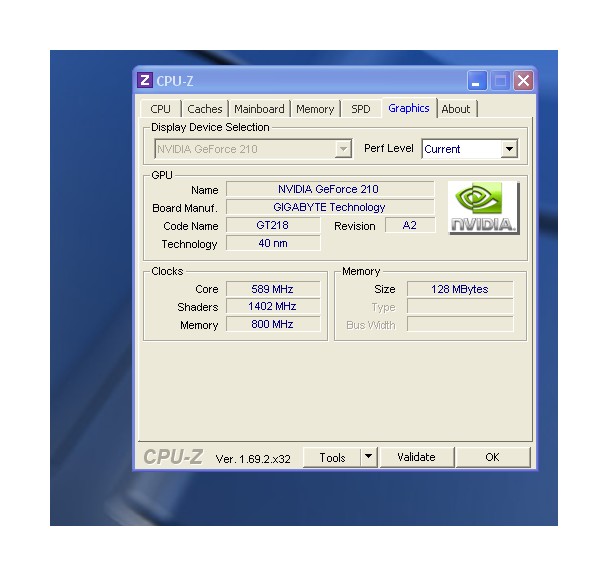The width and height of the screenshot is (608, 576).
Task: Click the GPU Name field NVIDIA GeForce 210
Action: [x=330, y=189]
